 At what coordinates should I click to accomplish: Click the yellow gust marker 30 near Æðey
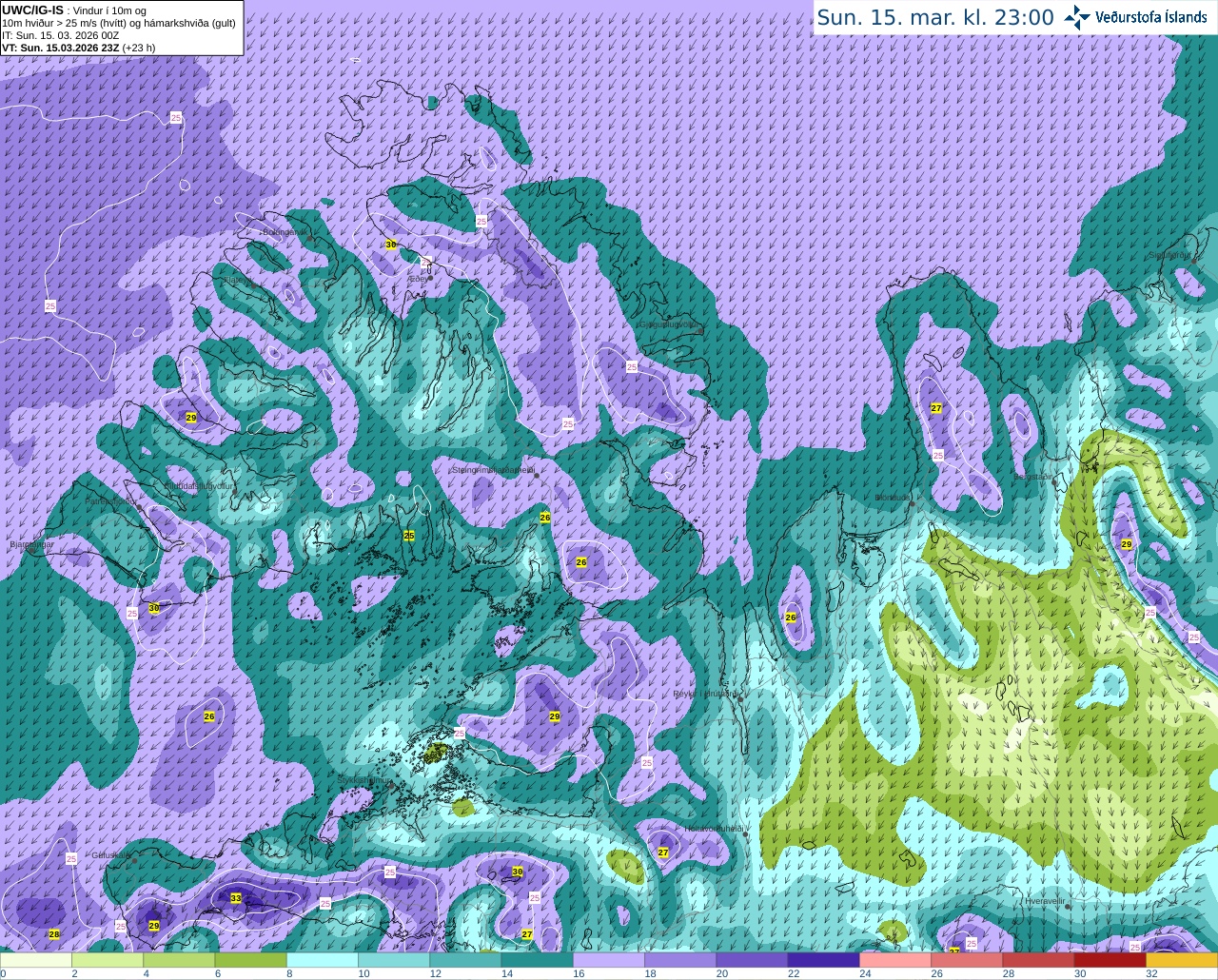[391, 245]
